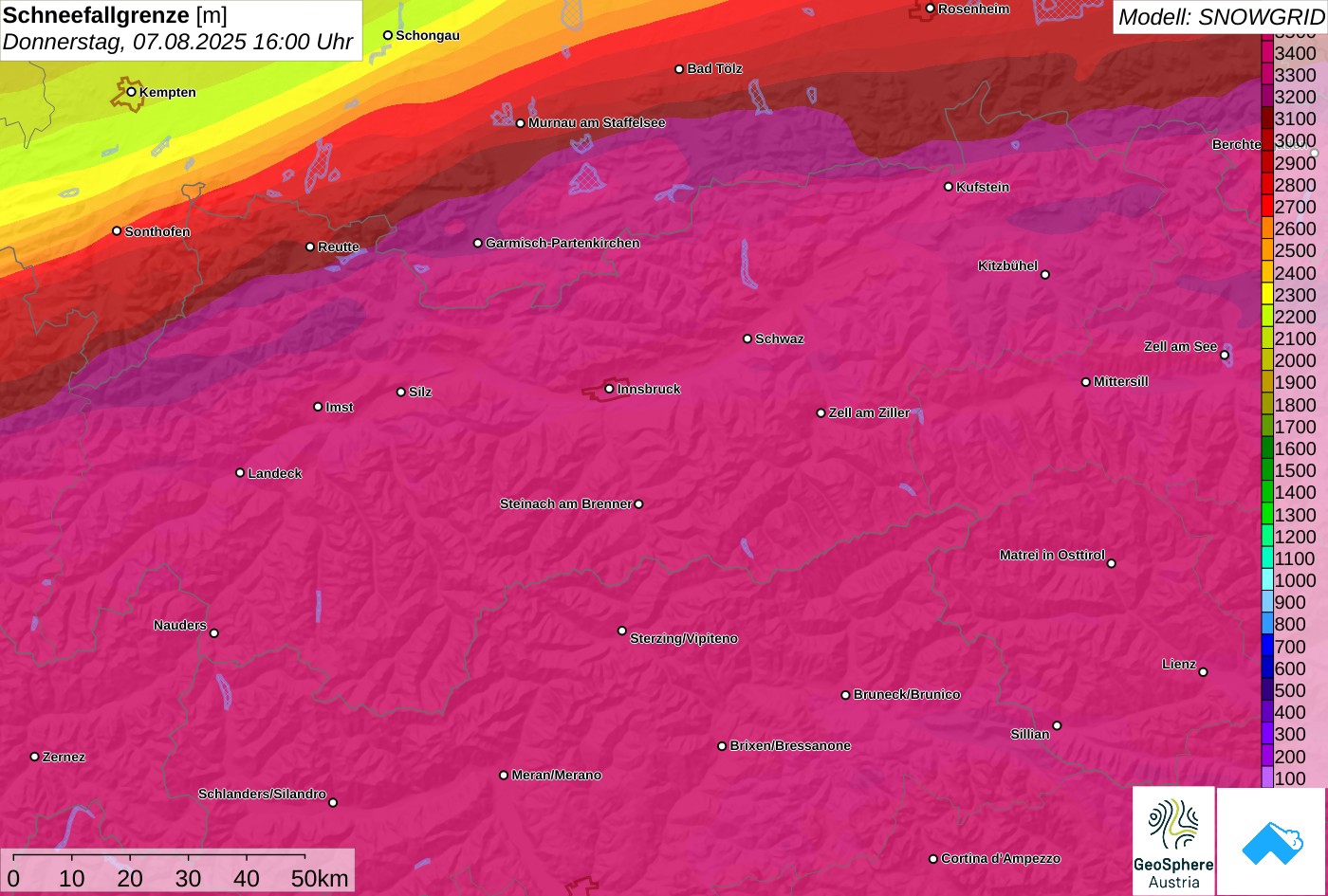Click the 3000 value in legend
This screenshot has height=896, width=1328.
tap(1295, 141)
